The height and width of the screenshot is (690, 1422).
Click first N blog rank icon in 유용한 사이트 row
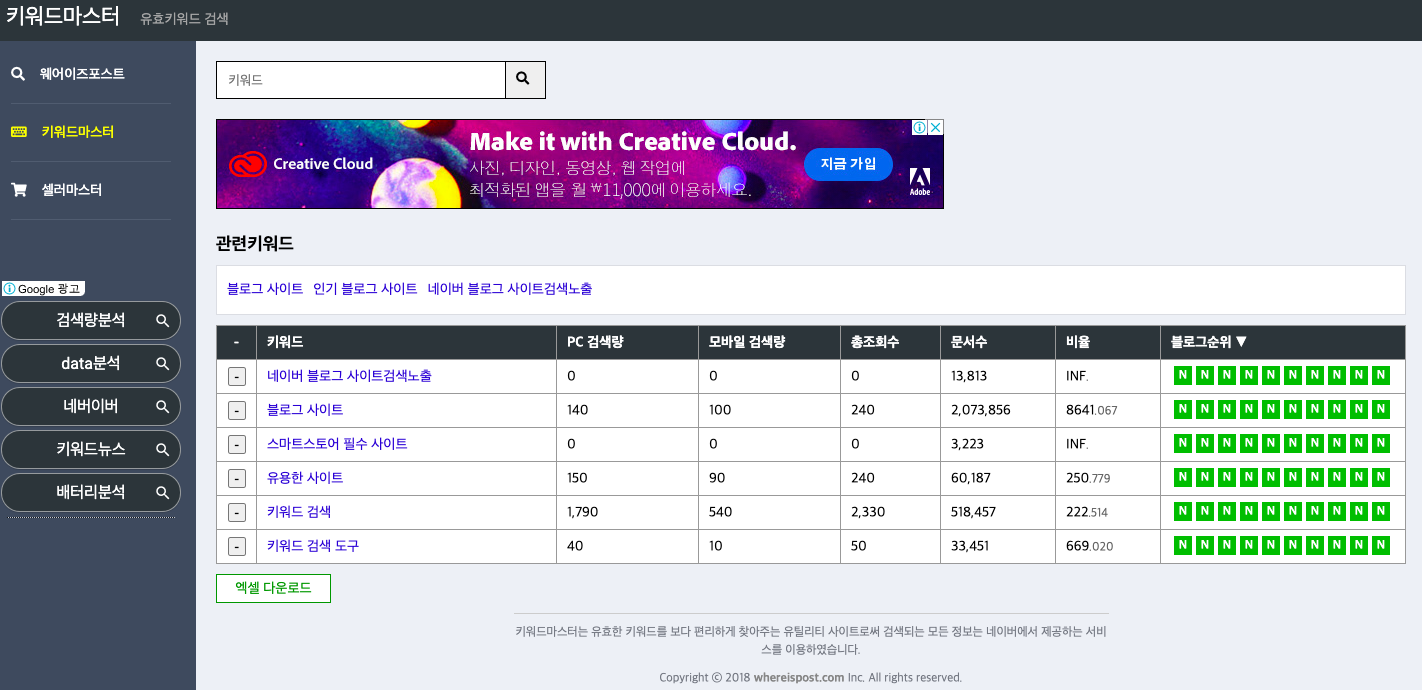[1182, 478]
